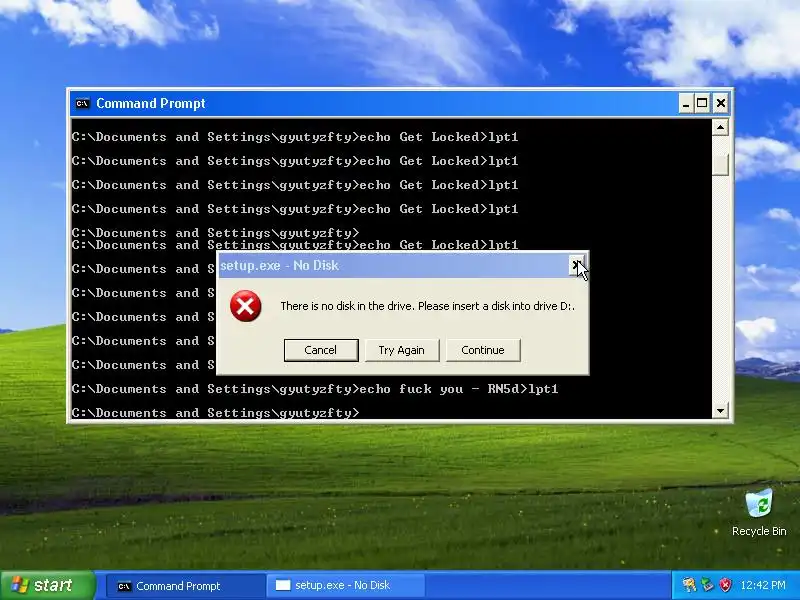Click the dialog message 'There is no disk in the drive'

pyautogui.click(x=428, y=306)
